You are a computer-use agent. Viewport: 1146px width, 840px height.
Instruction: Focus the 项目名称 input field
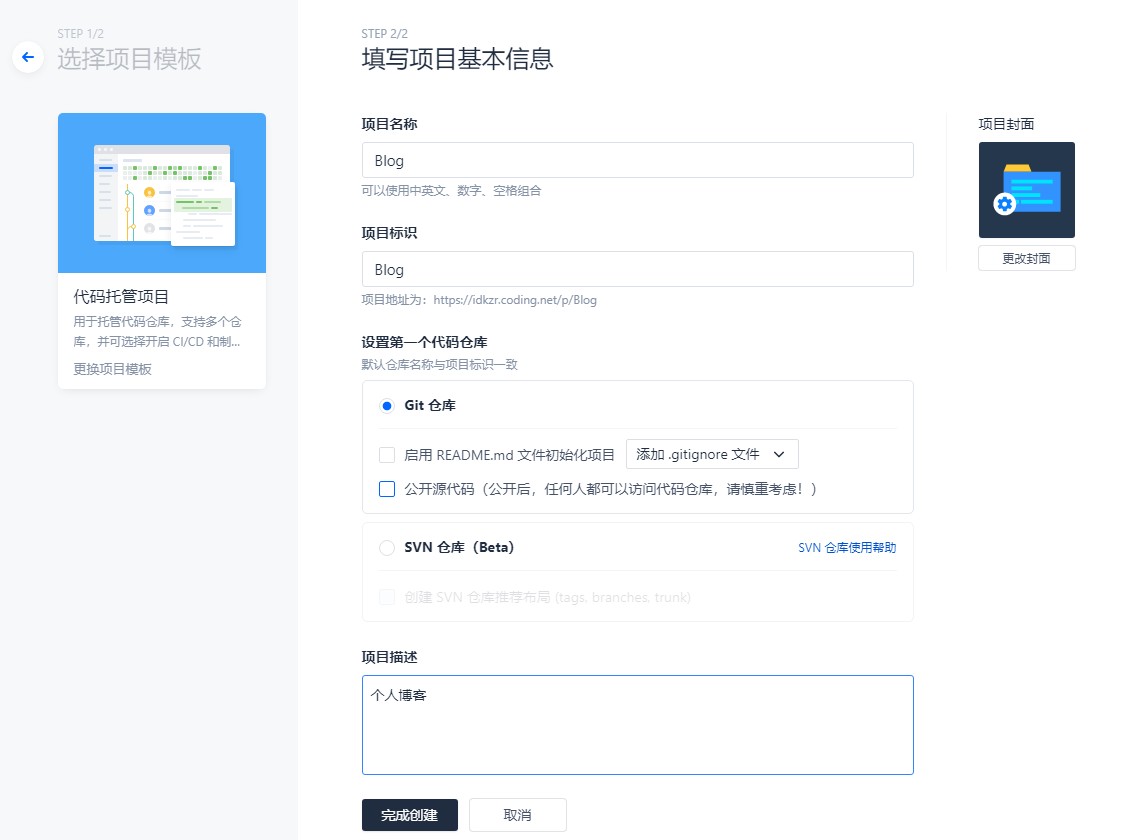pos(637,160)
